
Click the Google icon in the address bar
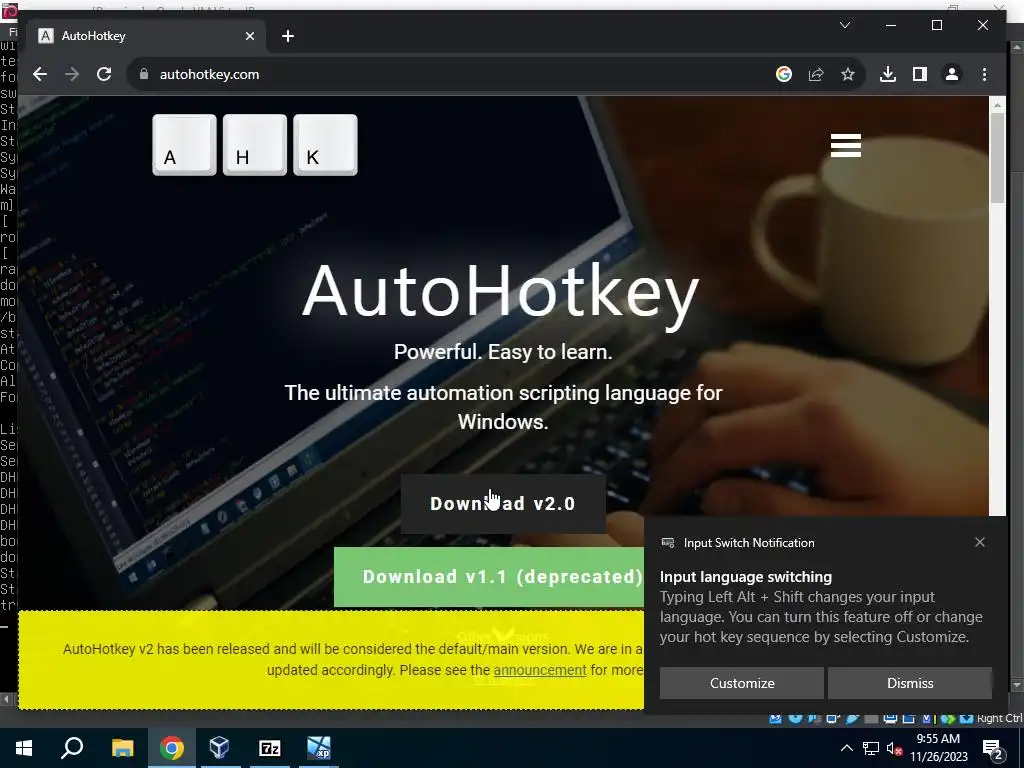[784, 74]
